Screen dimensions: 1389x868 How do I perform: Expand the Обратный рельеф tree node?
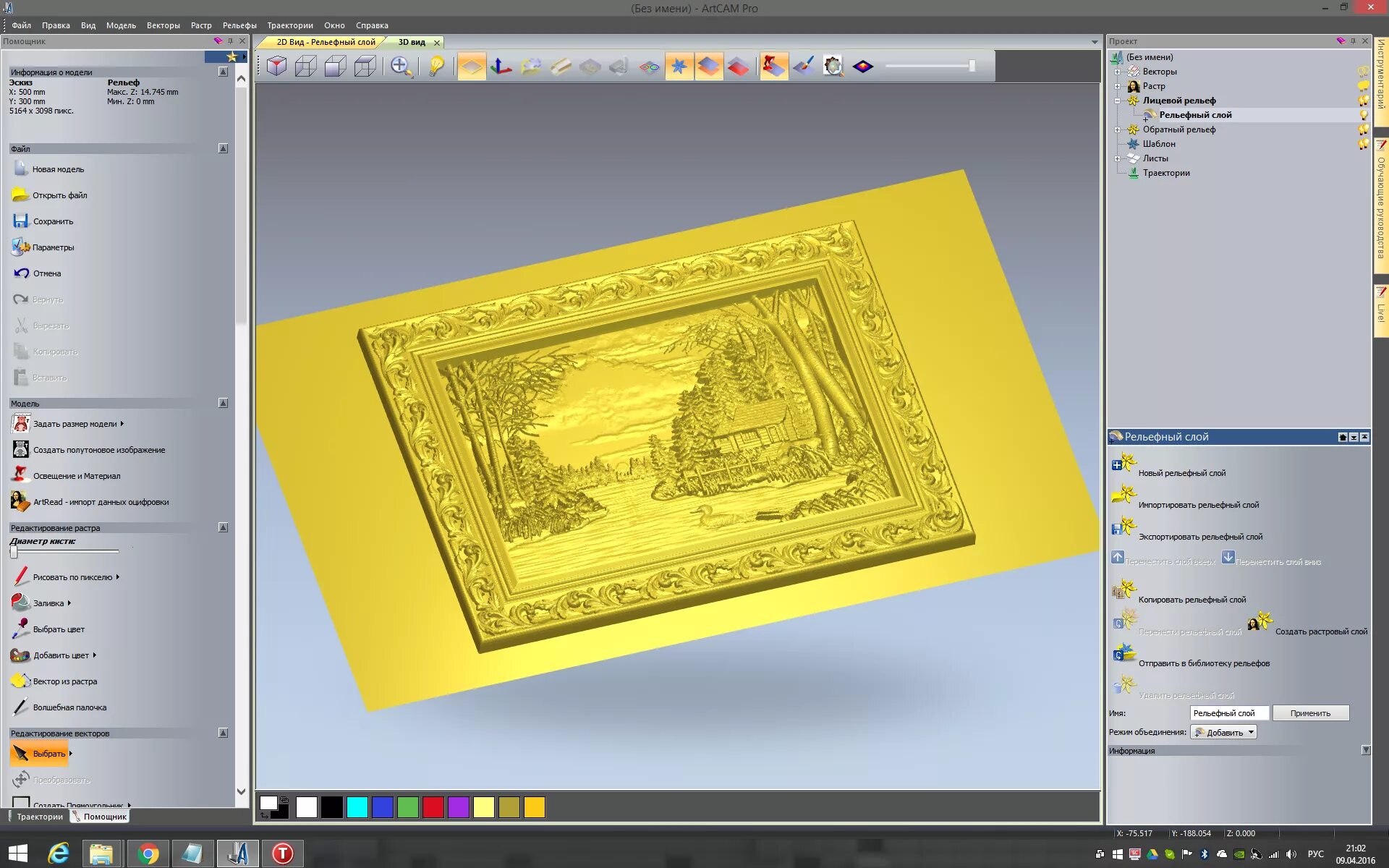(x=1117, y=129)
